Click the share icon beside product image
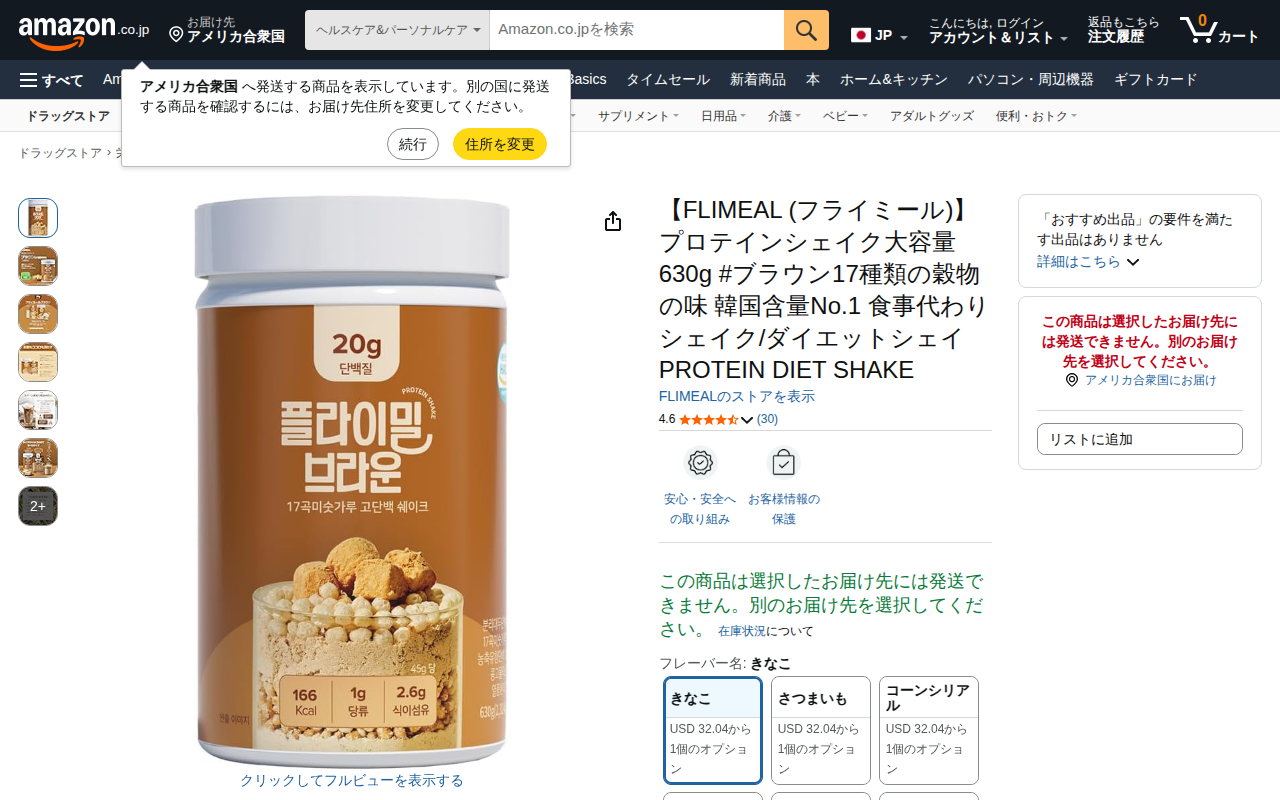The height and width of the screenshot is (800, 1280). pyautogui.click(x=613, y=221)
